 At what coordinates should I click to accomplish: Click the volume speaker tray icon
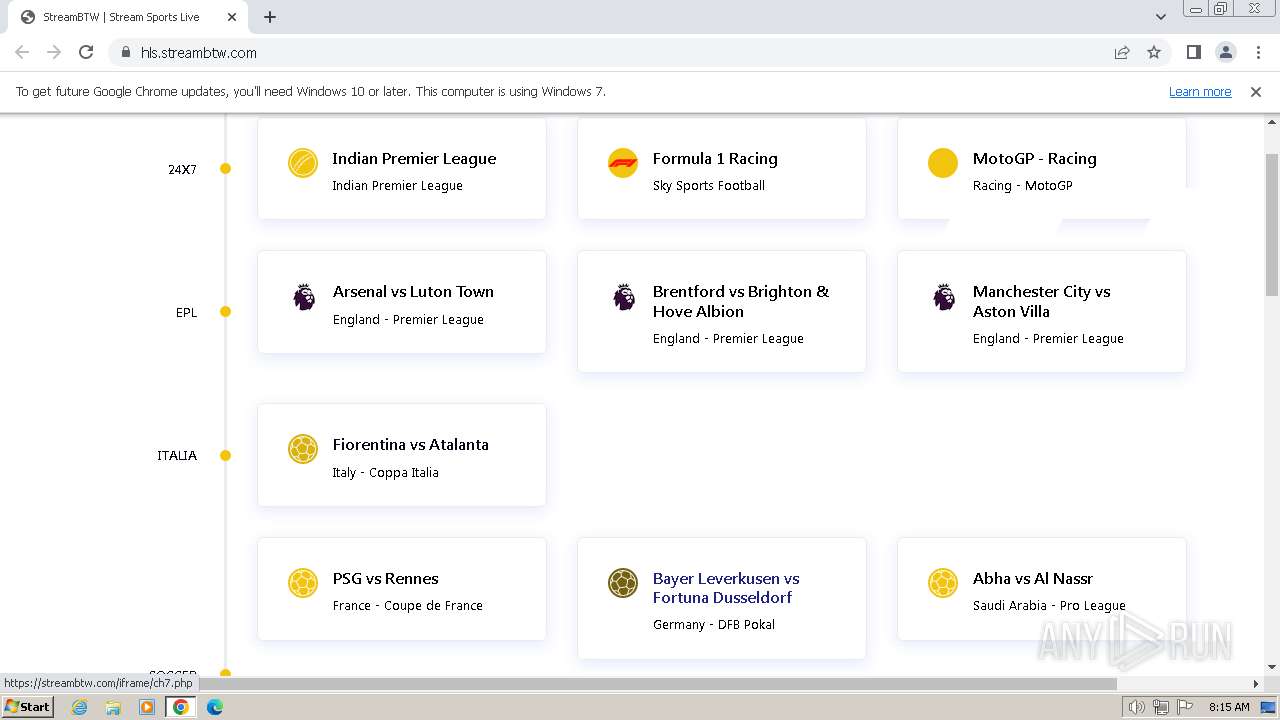[x=1137, y=707]
